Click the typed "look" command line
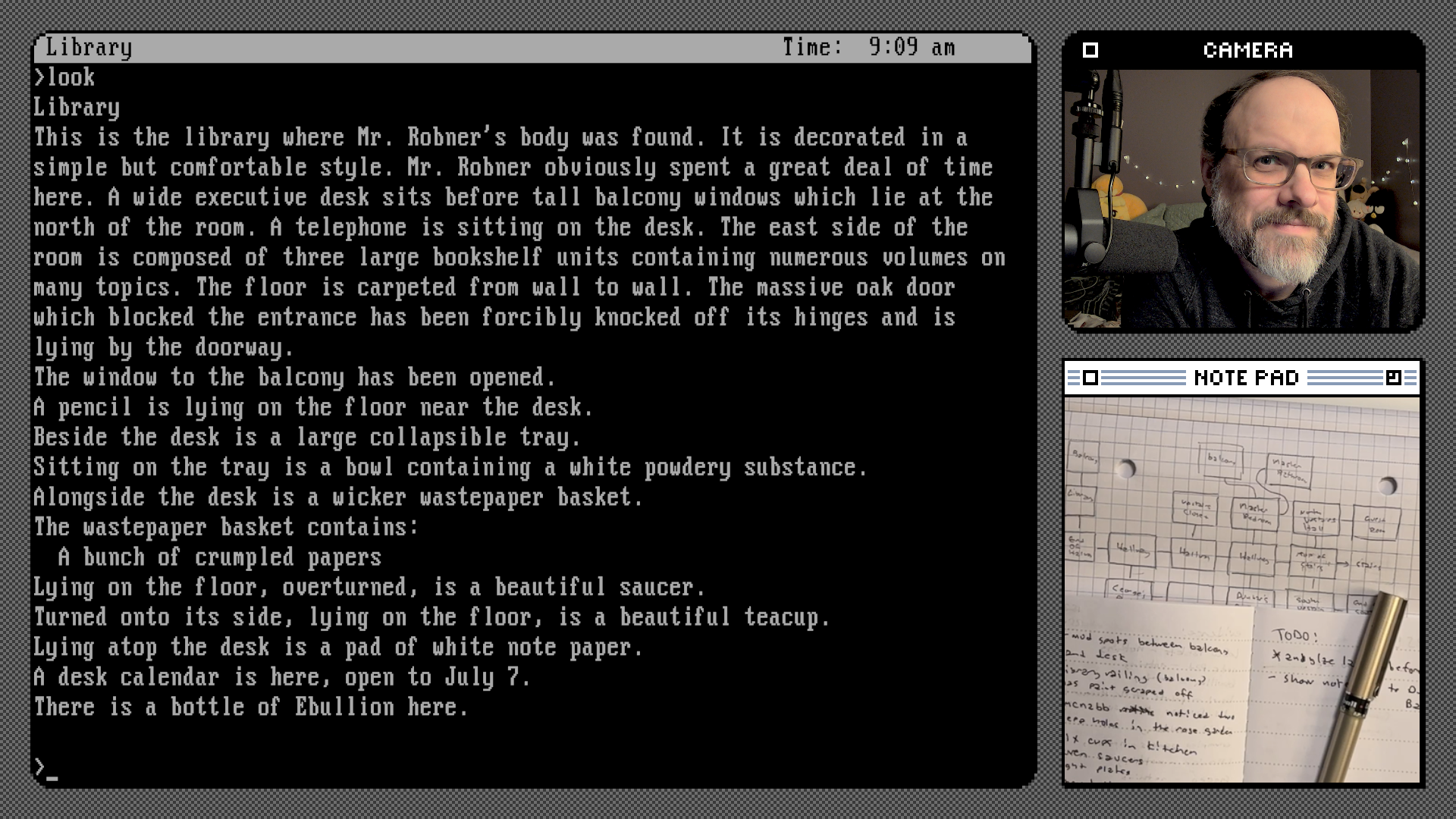Viewport: 1456px width, 819px height. pos(64,77)
